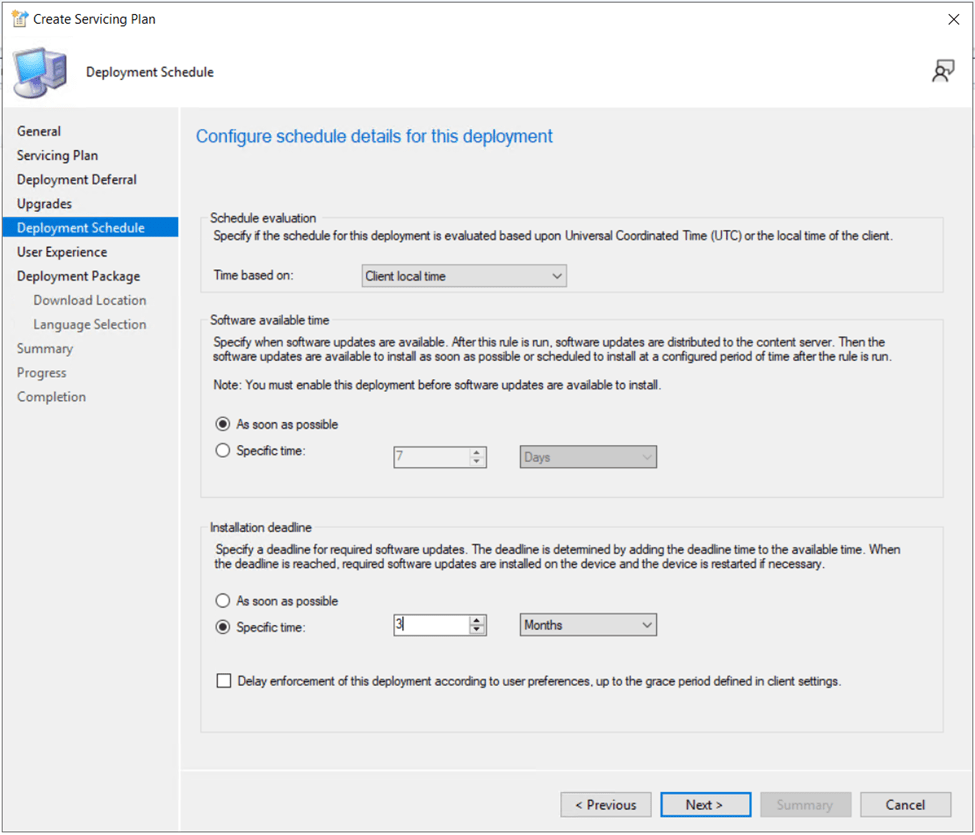The width and height of the screenshot is (975, 835).
Task: Click the feedback person icon at top right
Action: pyautogui.click(x=942, y=71)
